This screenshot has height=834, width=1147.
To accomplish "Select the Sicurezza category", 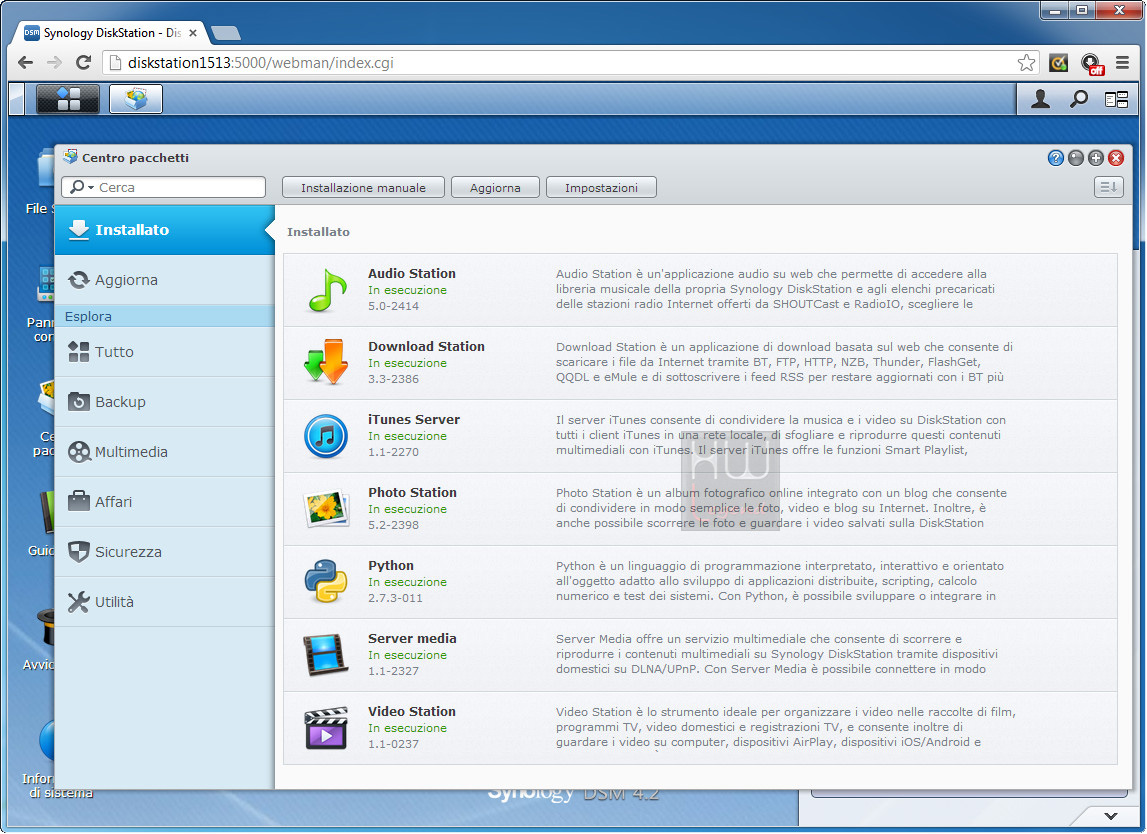I will pos(165,552).
